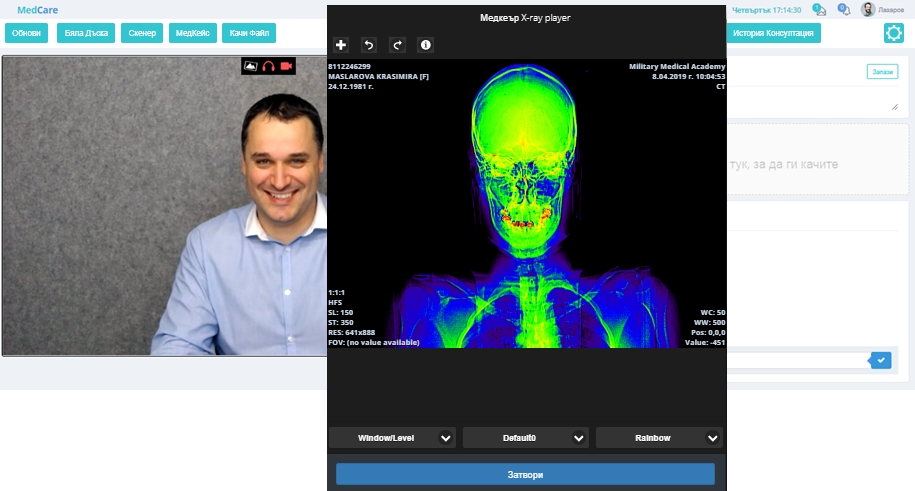Screen dimensions: 915x491
Task: Open the Rainbow color map dropdown
Action: 658,438
